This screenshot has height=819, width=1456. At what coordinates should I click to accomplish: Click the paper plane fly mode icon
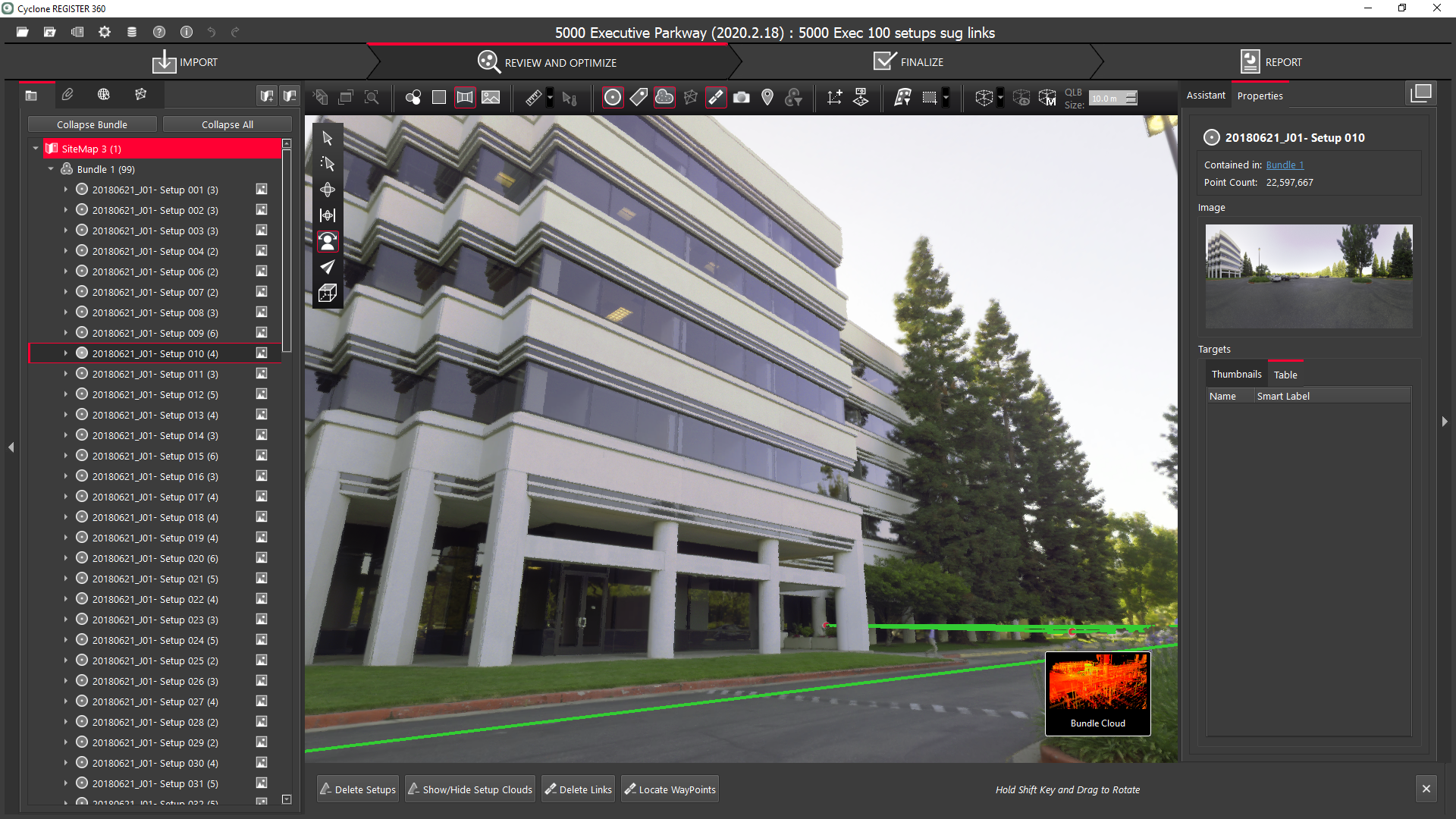pyautogui.click(x=328, y=267)
